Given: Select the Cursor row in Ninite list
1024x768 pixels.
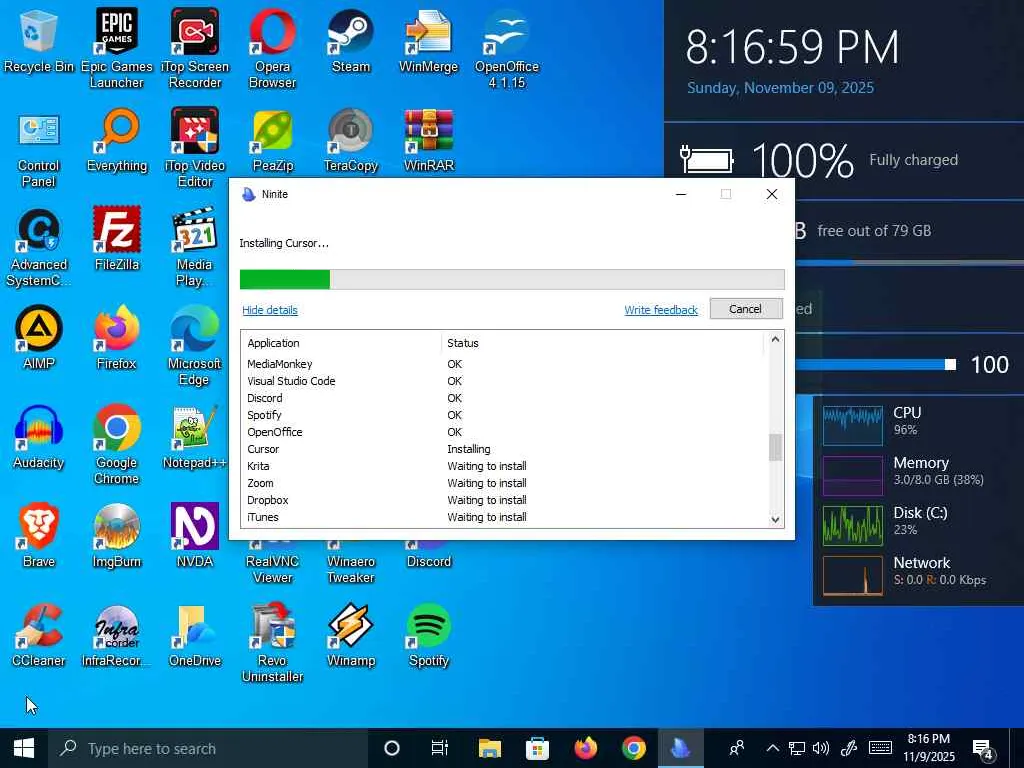Looking at the screenshot, I should (x=504, y=449).
